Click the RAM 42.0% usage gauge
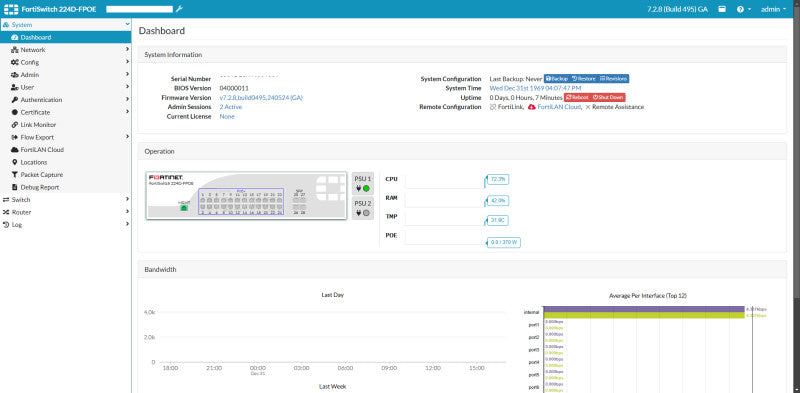The image size is (800, 393). tap(497, 201)
